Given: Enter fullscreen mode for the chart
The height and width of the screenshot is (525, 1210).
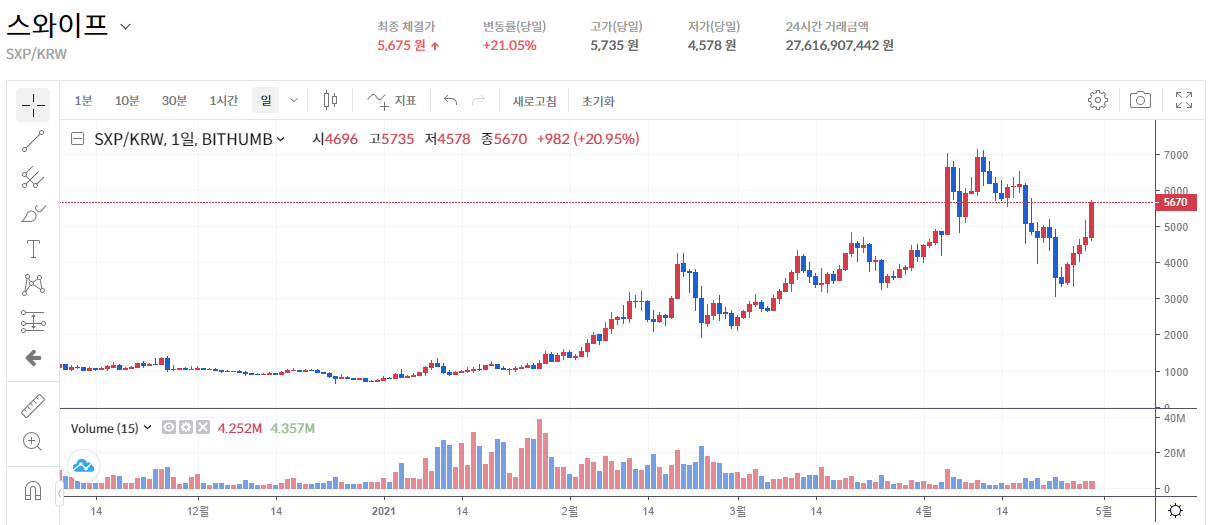Looking at the screenshot, I should (1184, 100).
